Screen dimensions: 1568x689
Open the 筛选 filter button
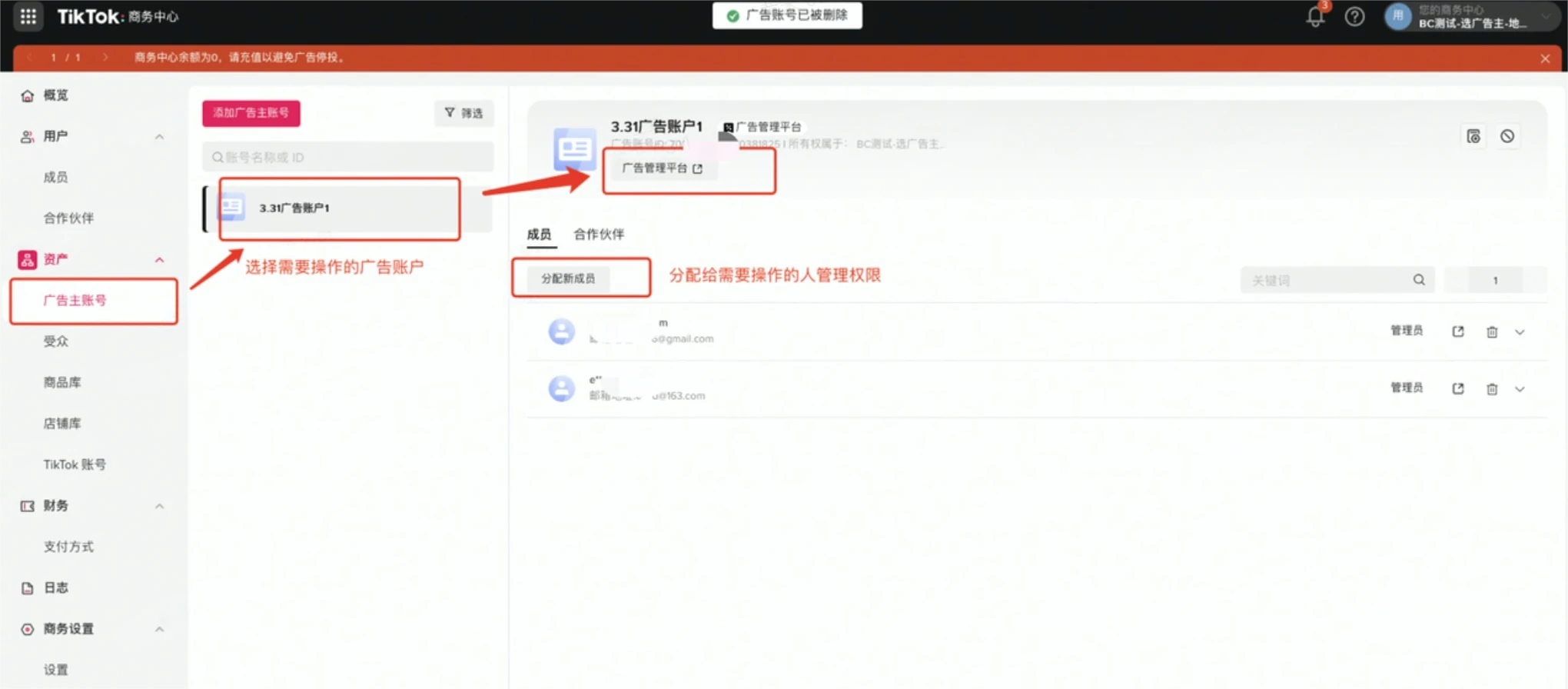pyautogui.click(x=463, y=113)
